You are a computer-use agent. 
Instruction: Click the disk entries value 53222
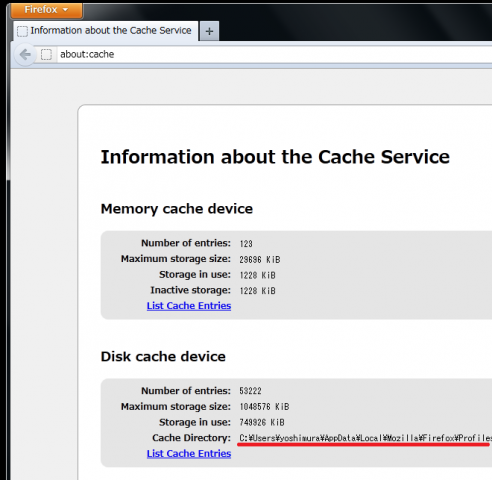(250, 391)
